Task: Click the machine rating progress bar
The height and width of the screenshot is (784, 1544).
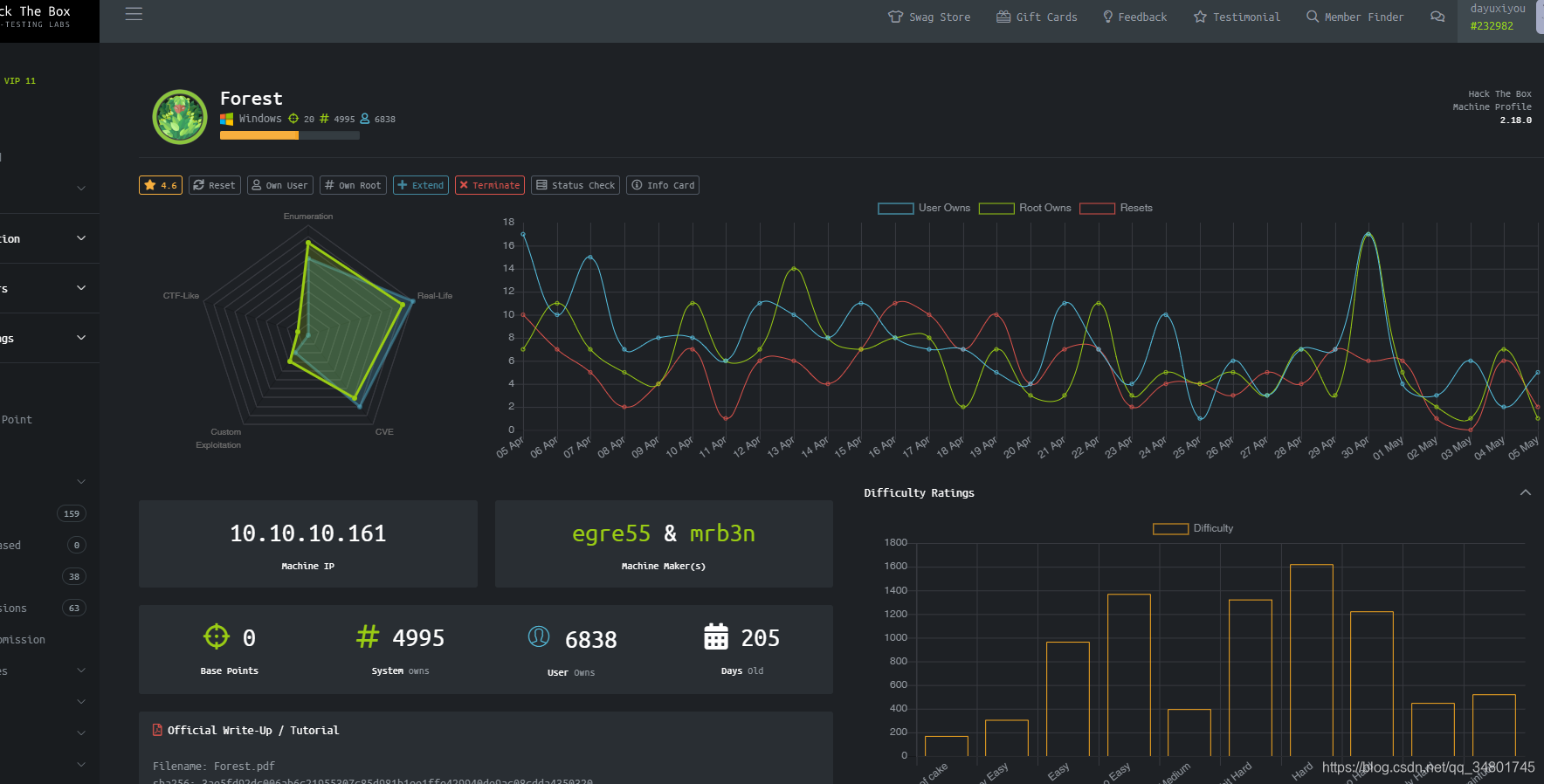Action: pyautogui.click(x=290, y=135)
